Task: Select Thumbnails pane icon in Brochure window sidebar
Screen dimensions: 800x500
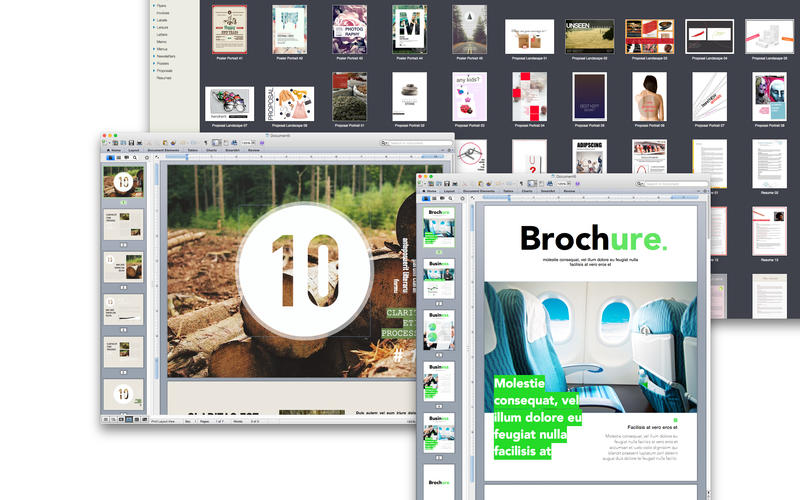Action: coord(426,198)
